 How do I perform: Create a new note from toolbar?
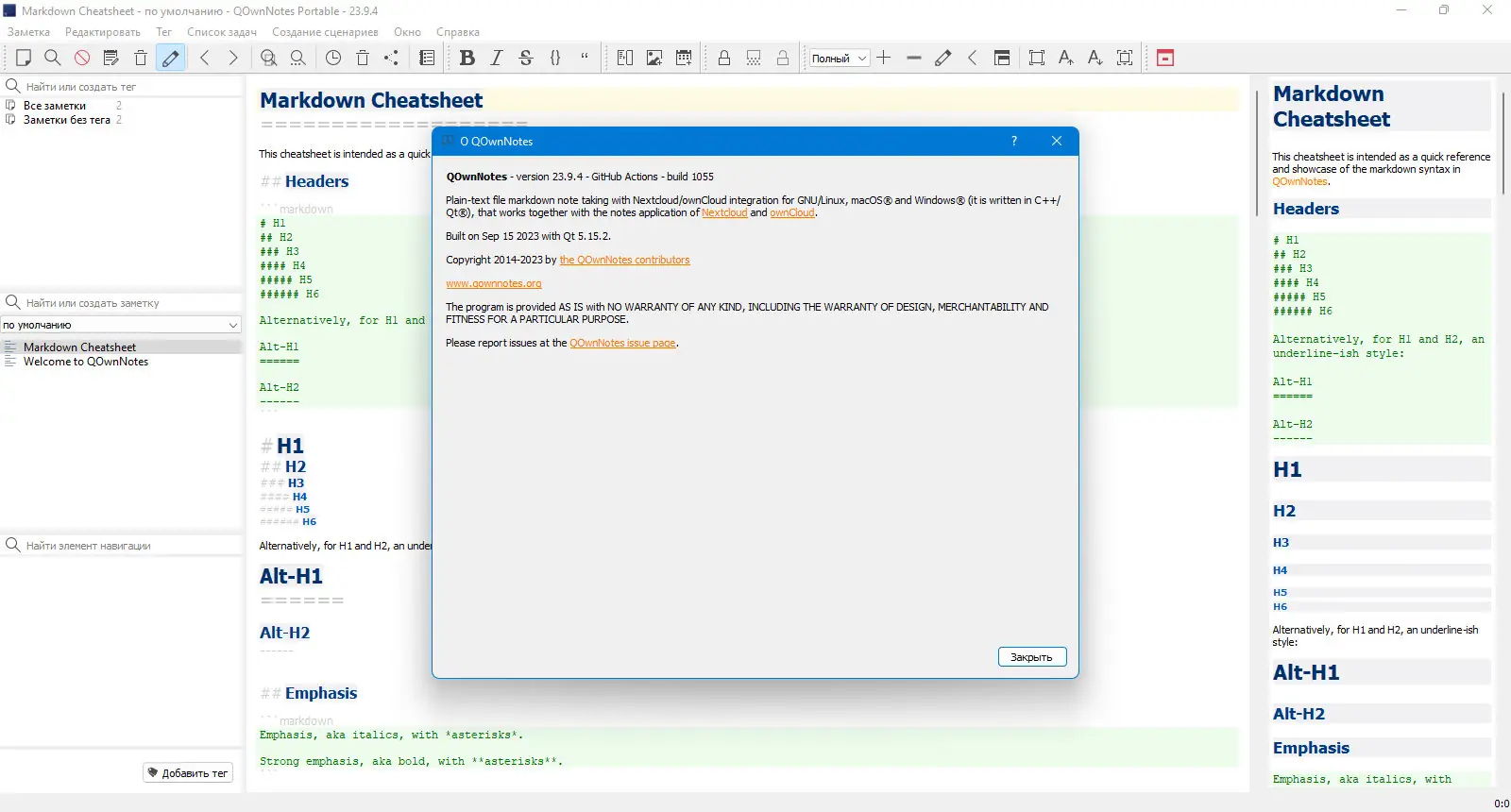coord(24,59)
